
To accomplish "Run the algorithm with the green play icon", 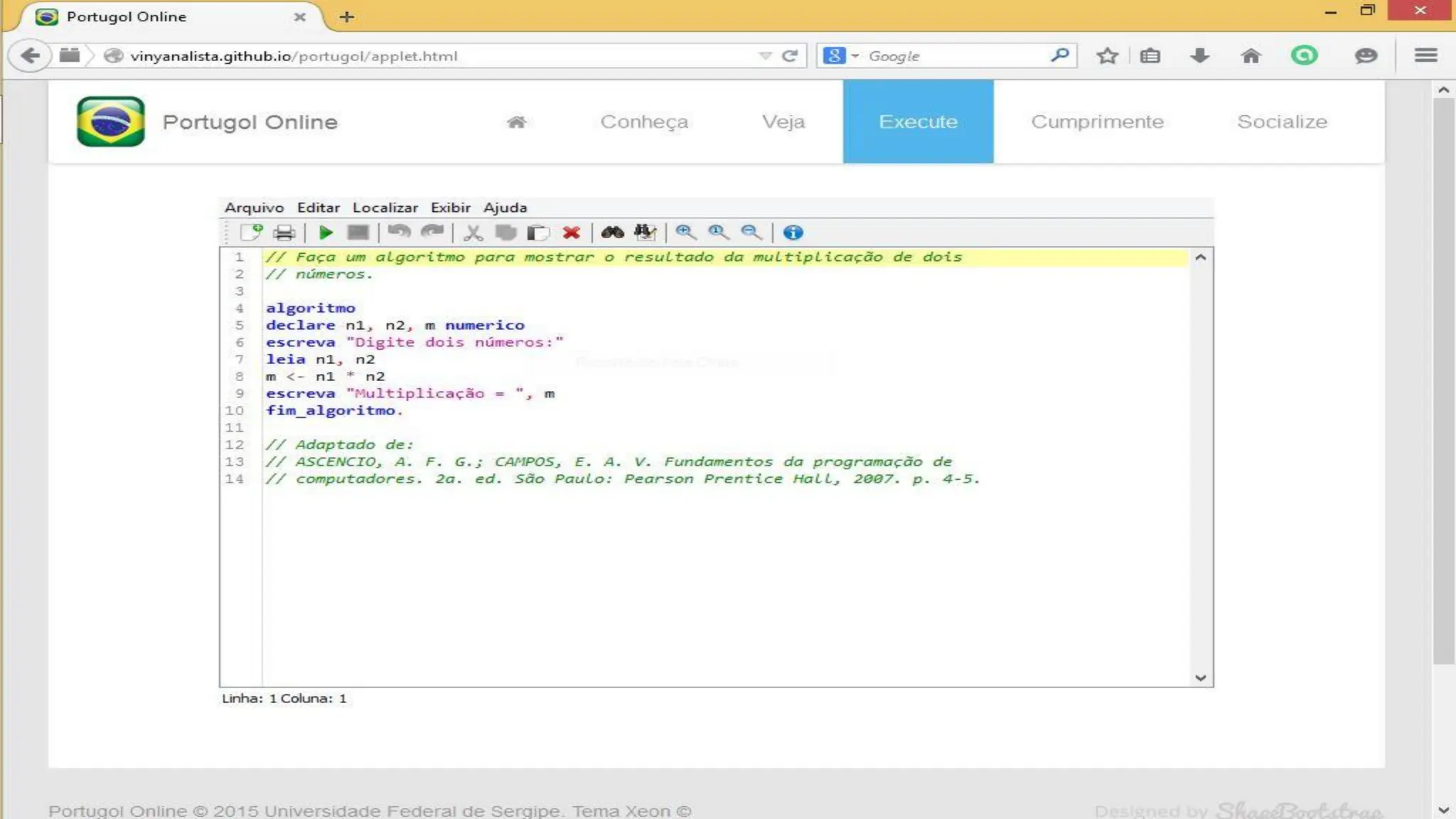I will click(x=326, y=232).
